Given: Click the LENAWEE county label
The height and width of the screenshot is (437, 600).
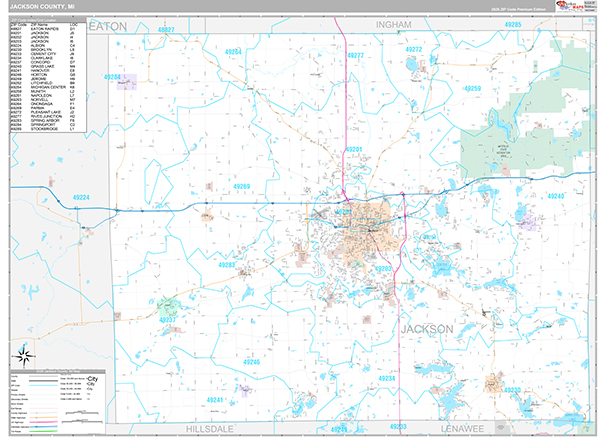Looking at the screenshot, I should [462, 429].
